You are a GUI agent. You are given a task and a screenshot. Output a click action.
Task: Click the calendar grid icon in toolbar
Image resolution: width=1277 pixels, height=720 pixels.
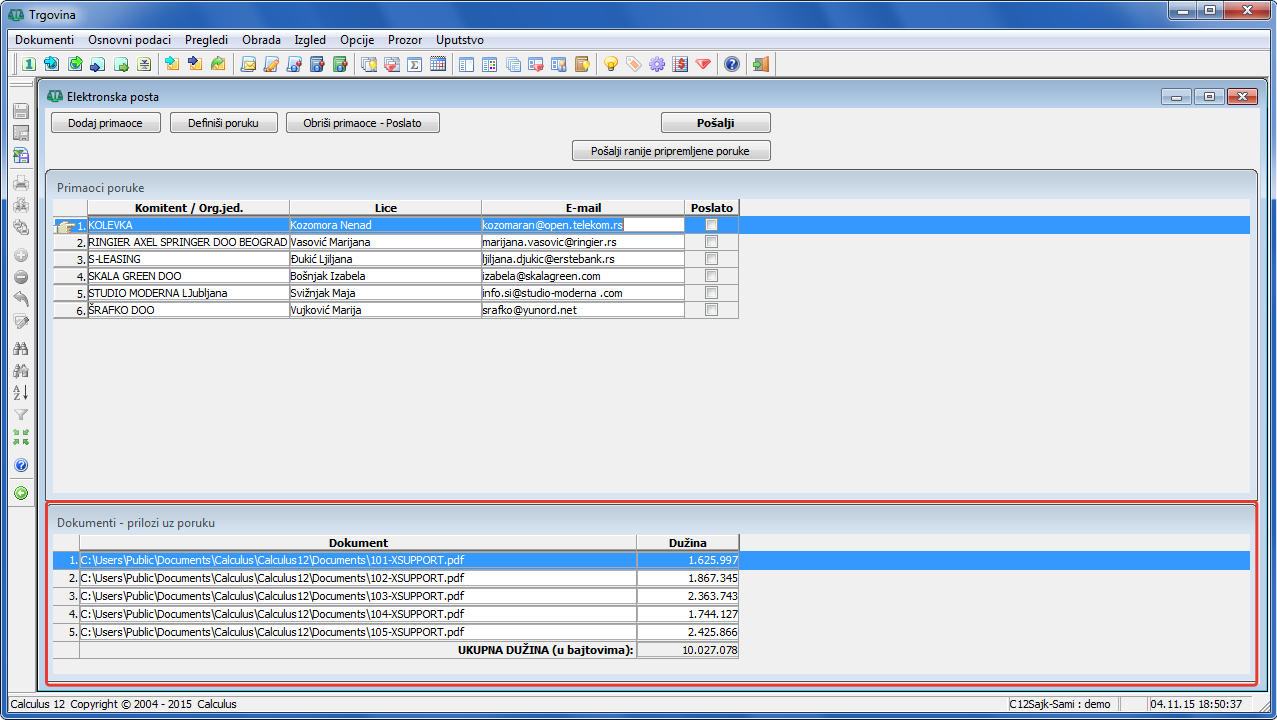click(437, 65)
